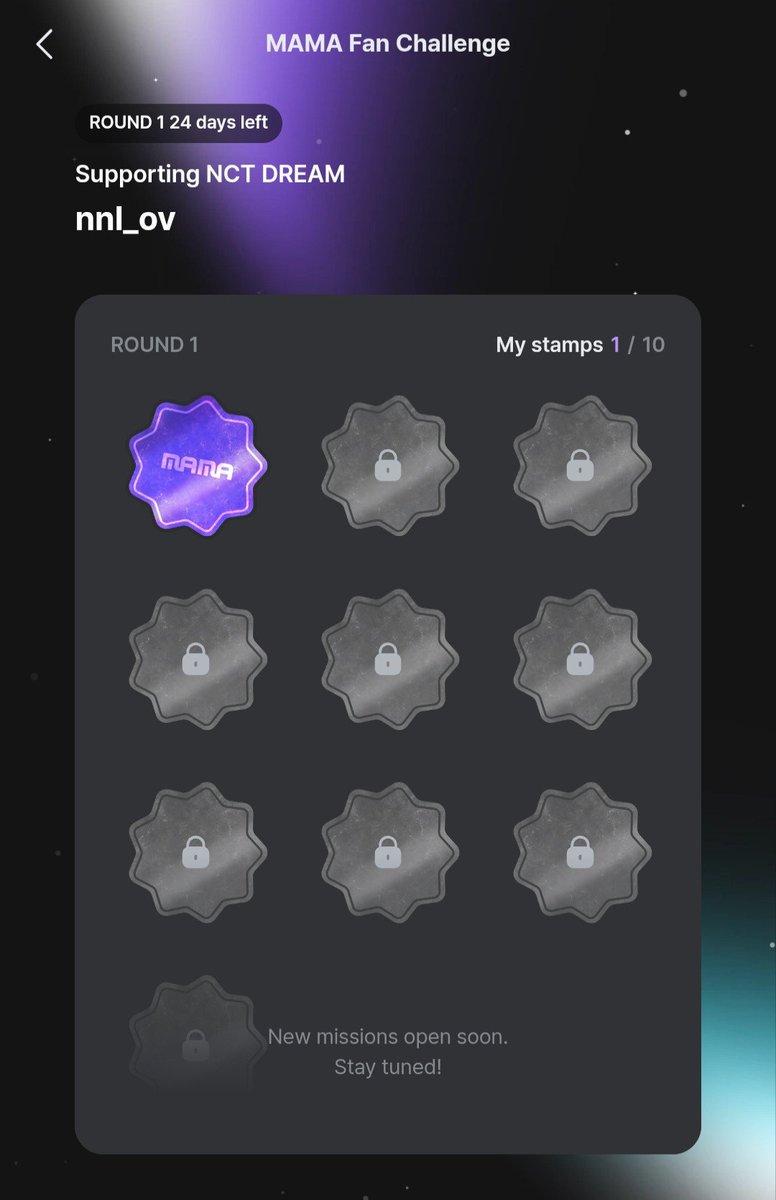This screenshot has height=1200, width=776.
Task: Open the earned purple MAMA stamp
Action: (198, 465)
